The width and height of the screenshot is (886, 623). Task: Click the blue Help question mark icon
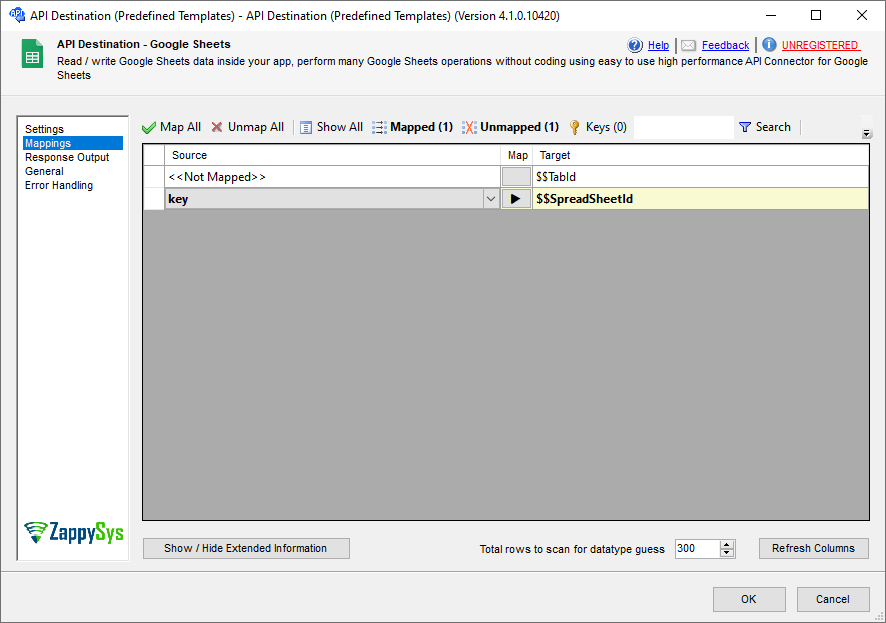tap(635, 45)
